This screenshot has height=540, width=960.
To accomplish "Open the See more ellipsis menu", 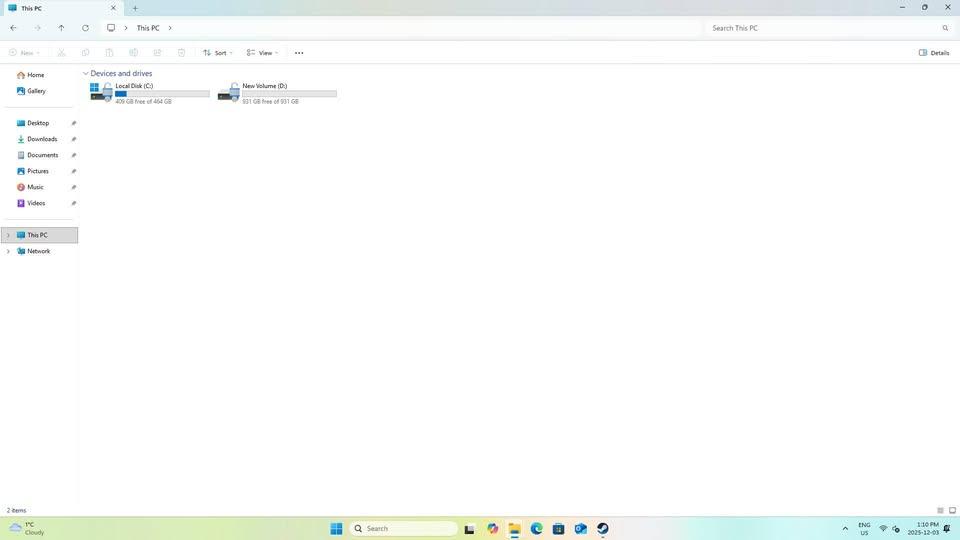I will (x=299, y=53).
